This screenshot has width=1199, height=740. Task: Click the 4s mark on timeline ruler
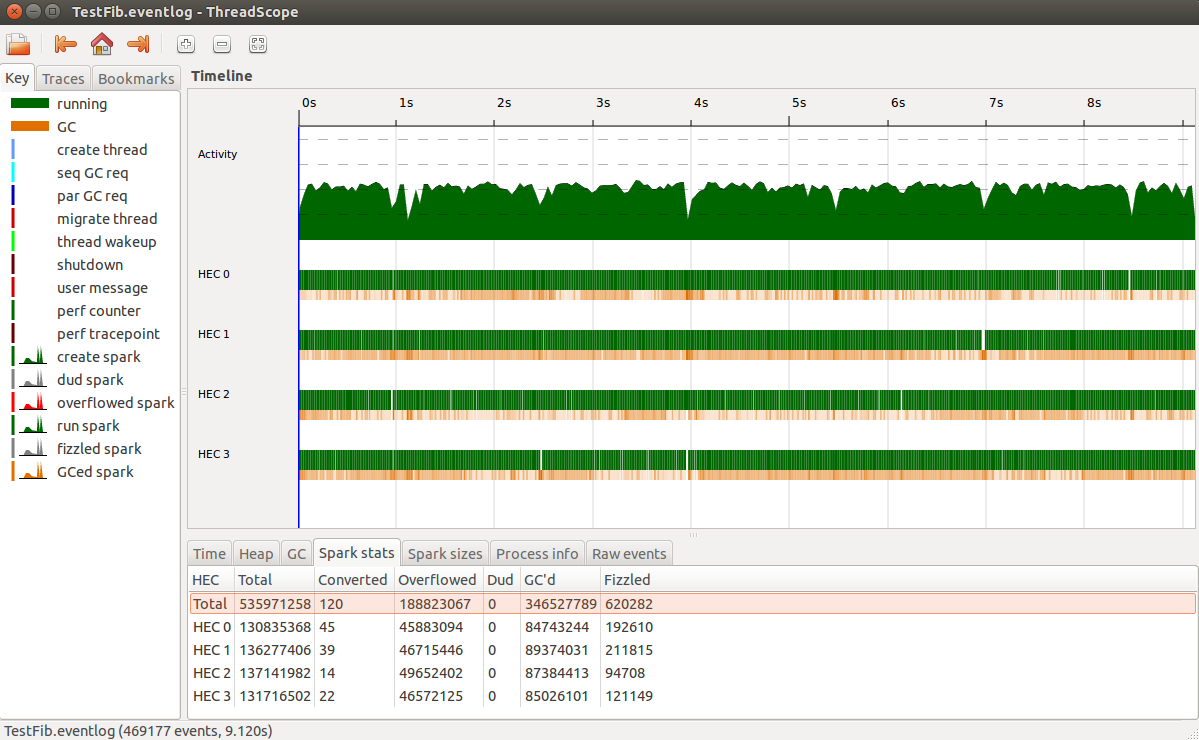tap(700, 102)
